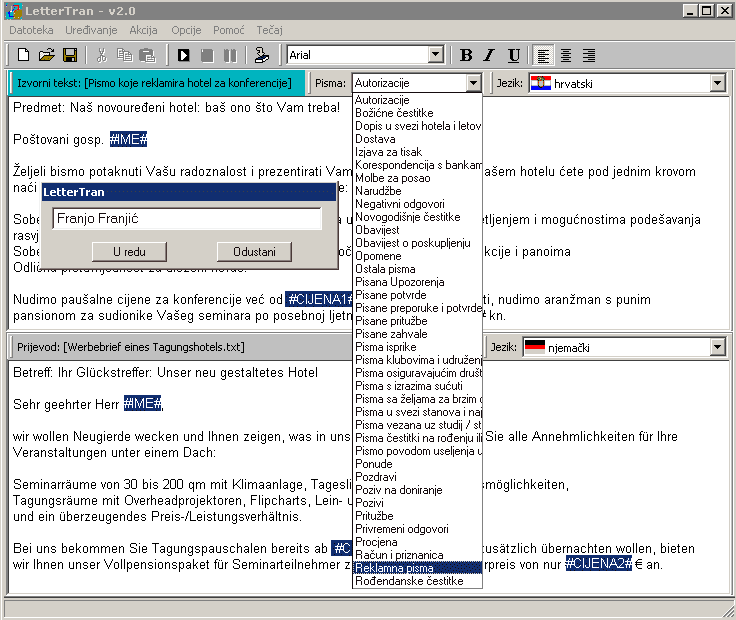Start translation with Play icon
The width and height of the screenshot is (736, 620).
tap(184, 55)
